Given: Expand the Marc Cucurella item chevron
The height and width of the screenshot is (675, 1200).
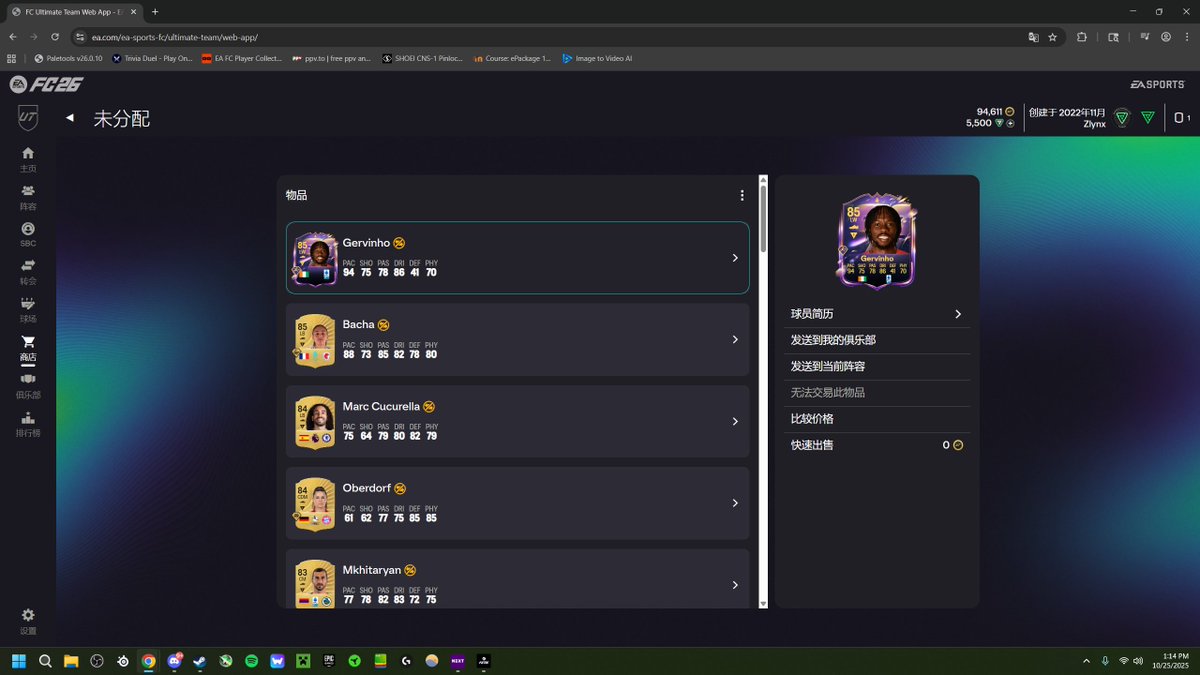Looking at the screenshot, I should click(x=735, y=422).
